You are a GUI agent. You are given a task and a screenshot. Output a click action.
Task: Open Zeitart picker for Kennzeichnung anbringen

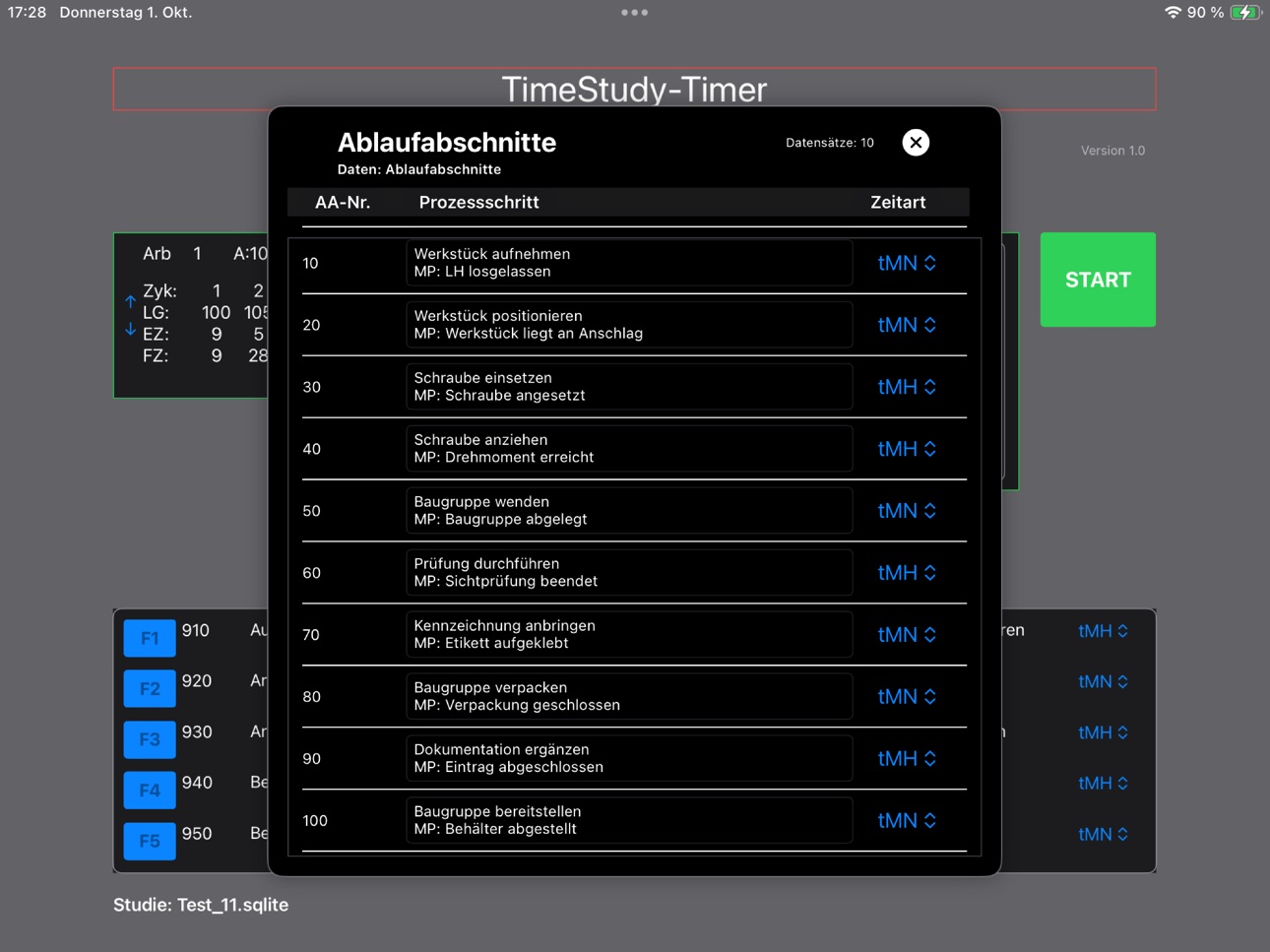click(x=907, y=635)
